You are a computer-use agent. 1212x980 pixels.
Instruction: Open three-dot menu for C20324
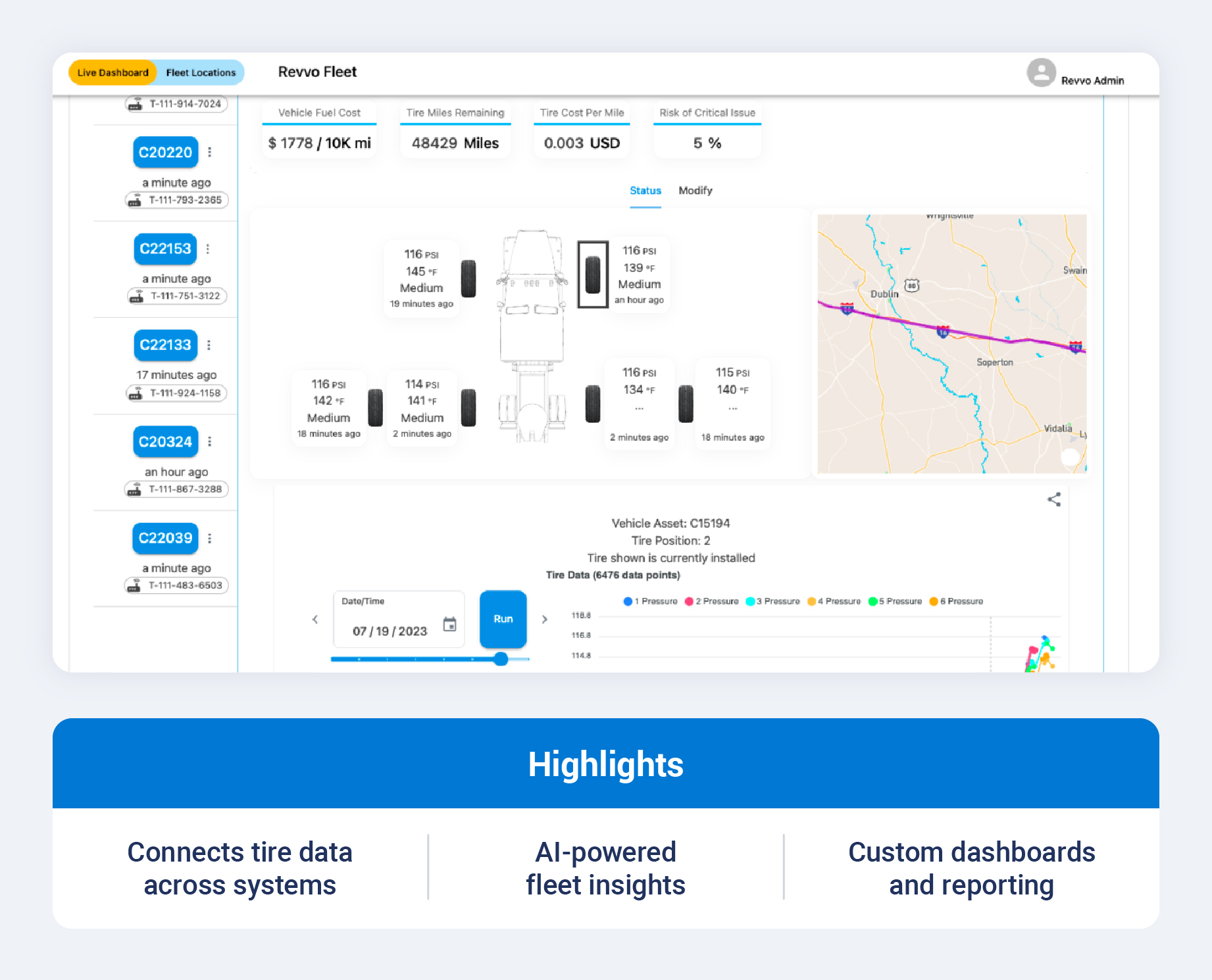210,441
